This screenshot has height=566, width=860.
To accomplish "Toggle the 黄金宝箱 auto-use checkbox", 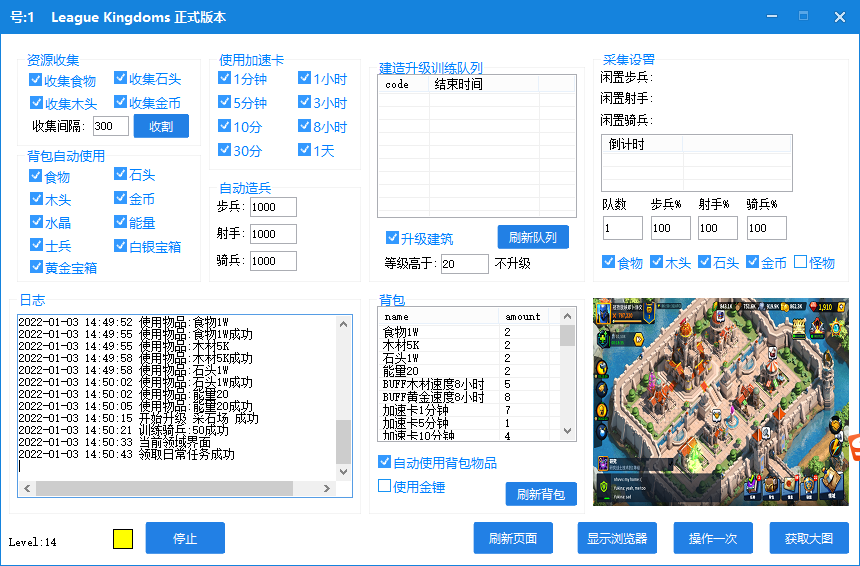I will [x=36, y=267].
